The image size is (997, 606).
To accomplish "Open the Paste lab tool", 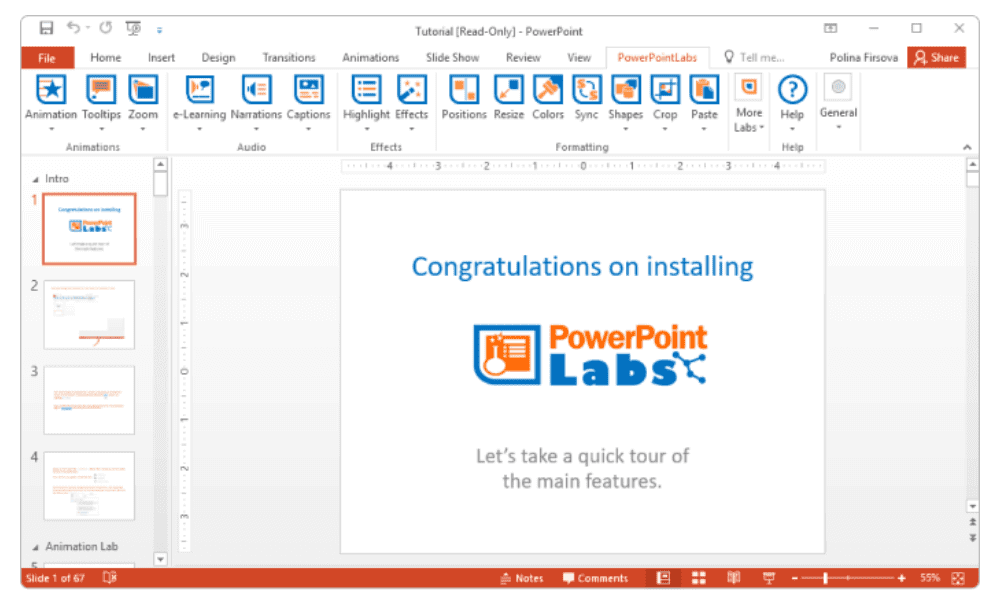I will point(704,90).
